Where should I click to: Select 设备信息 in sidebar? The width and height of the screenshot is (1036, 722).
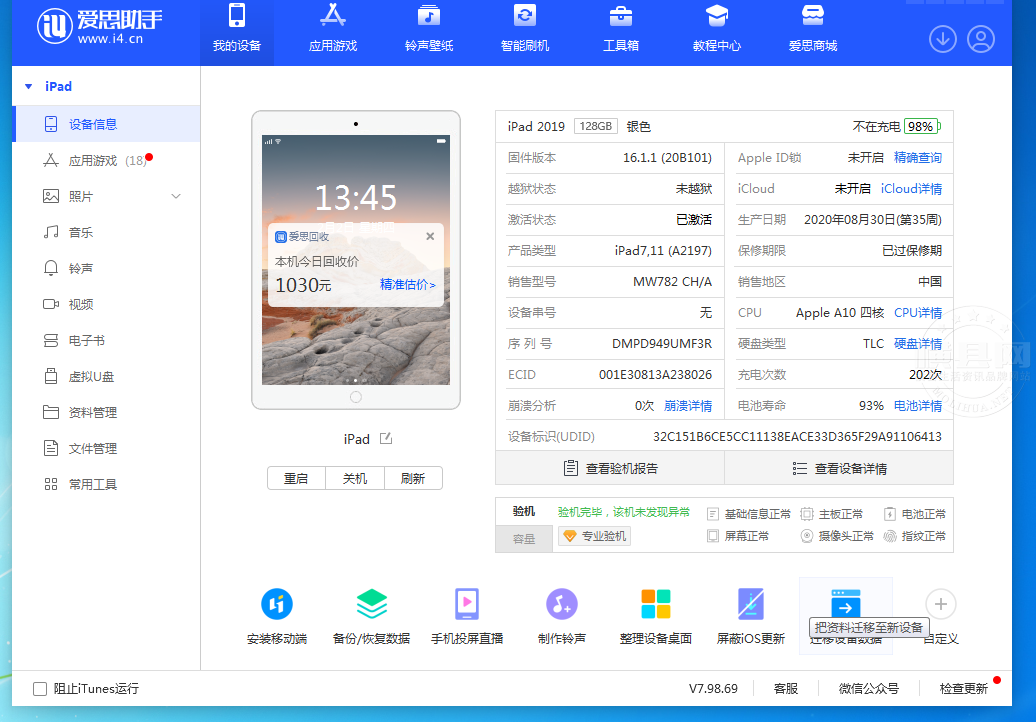click(106, 124)
